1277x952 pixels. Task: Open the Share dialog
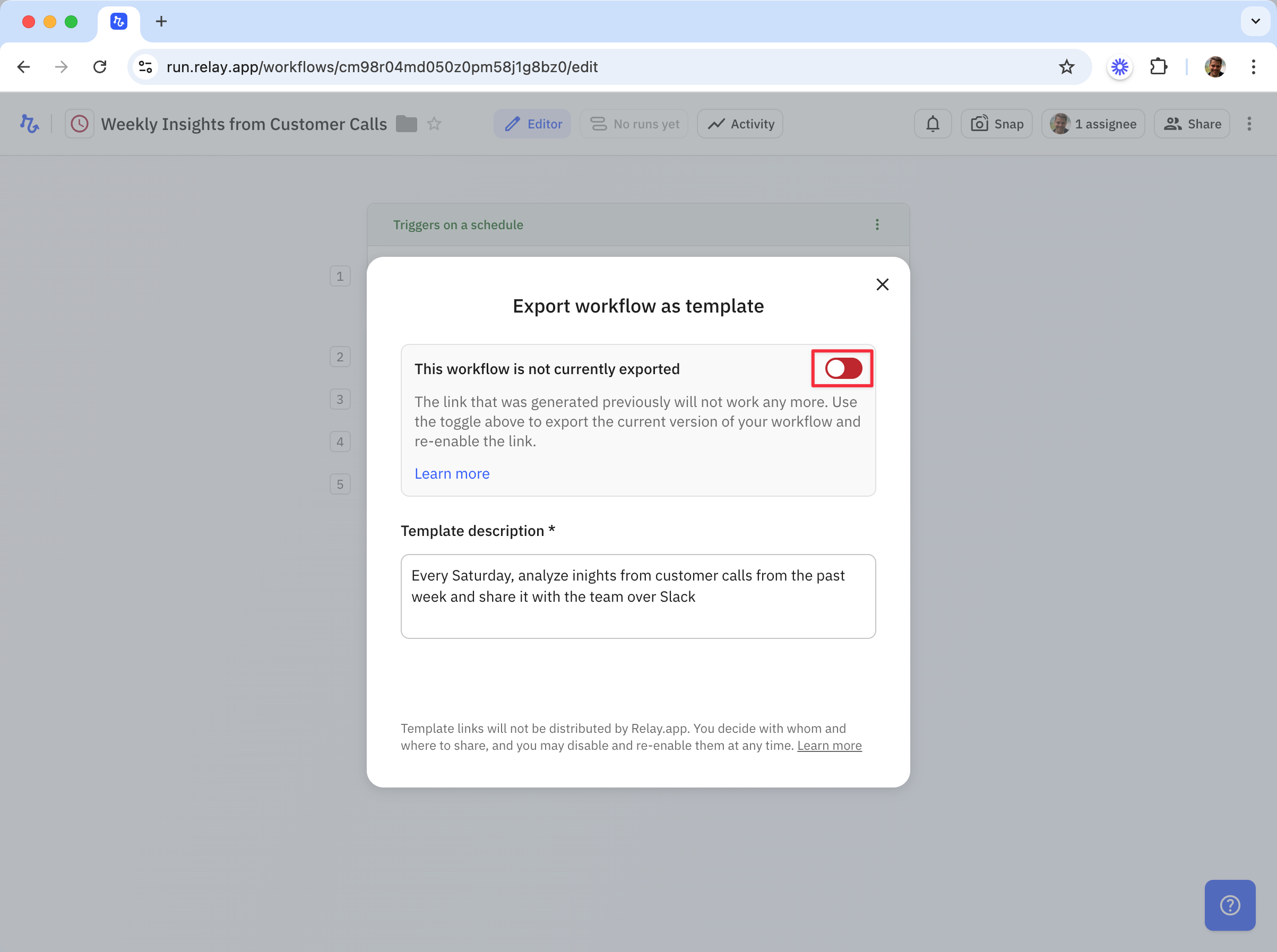pyautogui.click(x=1192, y=124)
